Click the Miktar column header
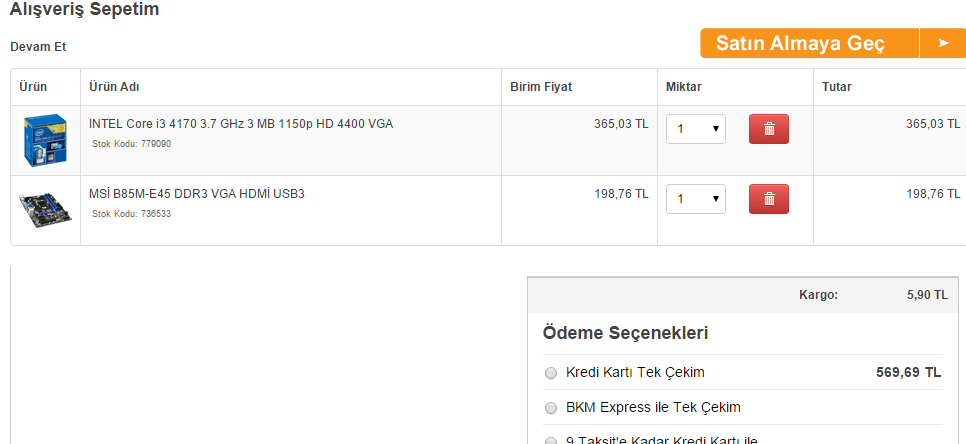The image size is (966, 444). tap(683, 87)
